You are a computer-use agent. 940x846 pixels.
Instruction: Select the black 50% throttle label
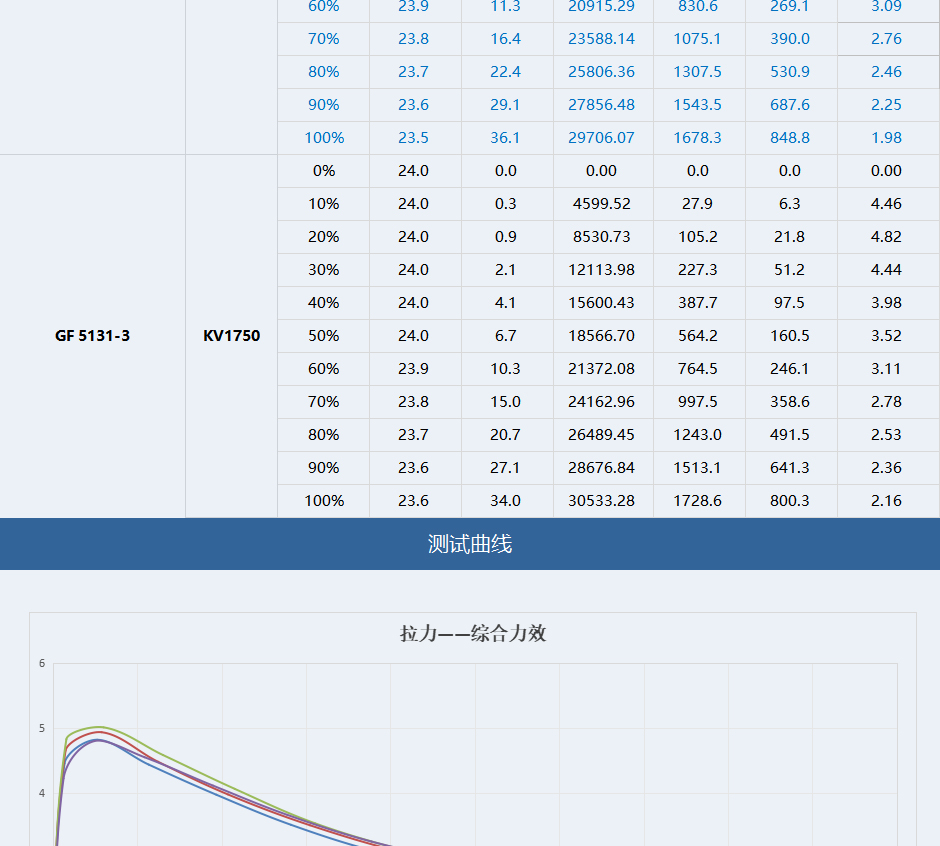tap(323, 336)
